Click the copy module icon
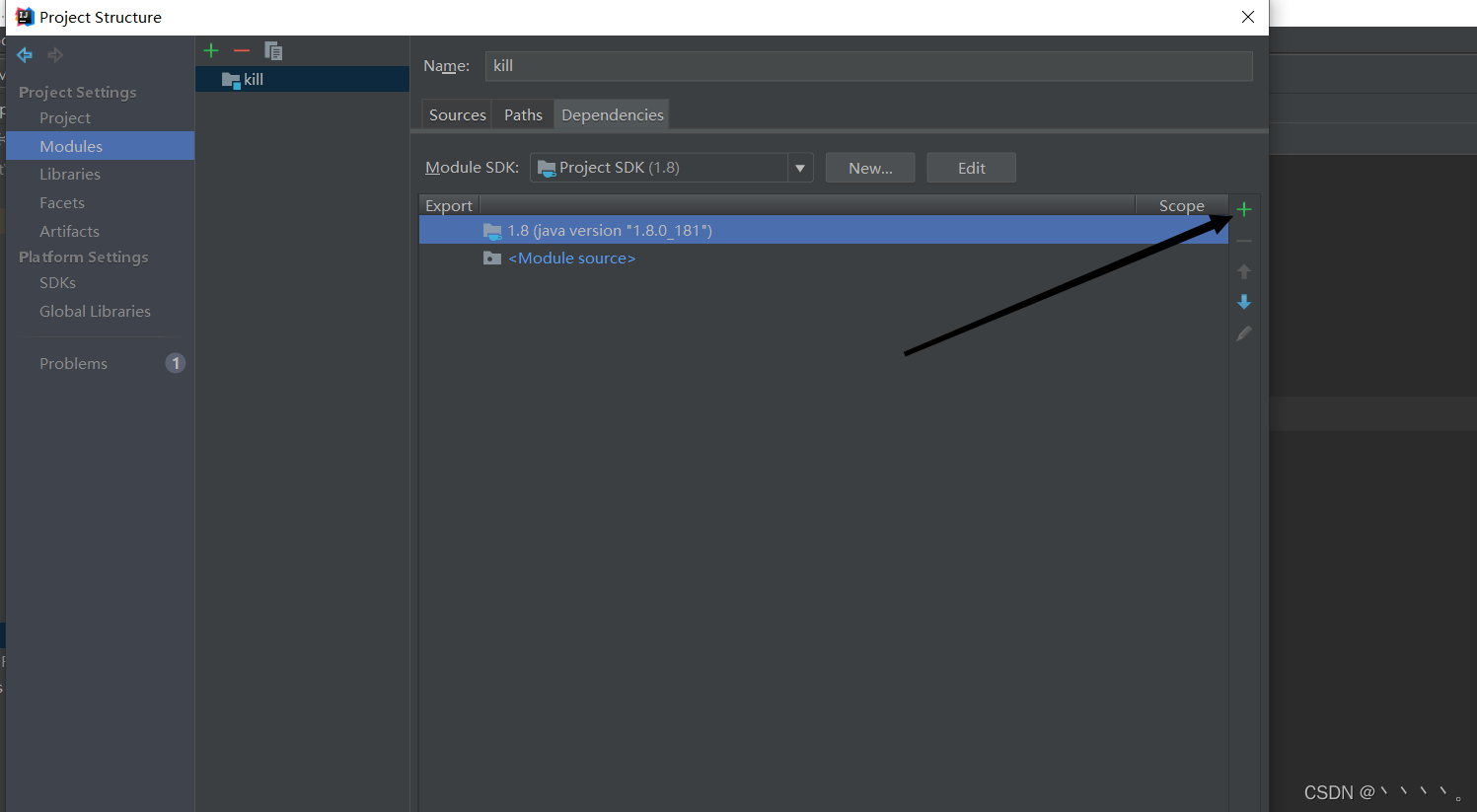Screen dimensions: 1477x812 click(273, 51)
